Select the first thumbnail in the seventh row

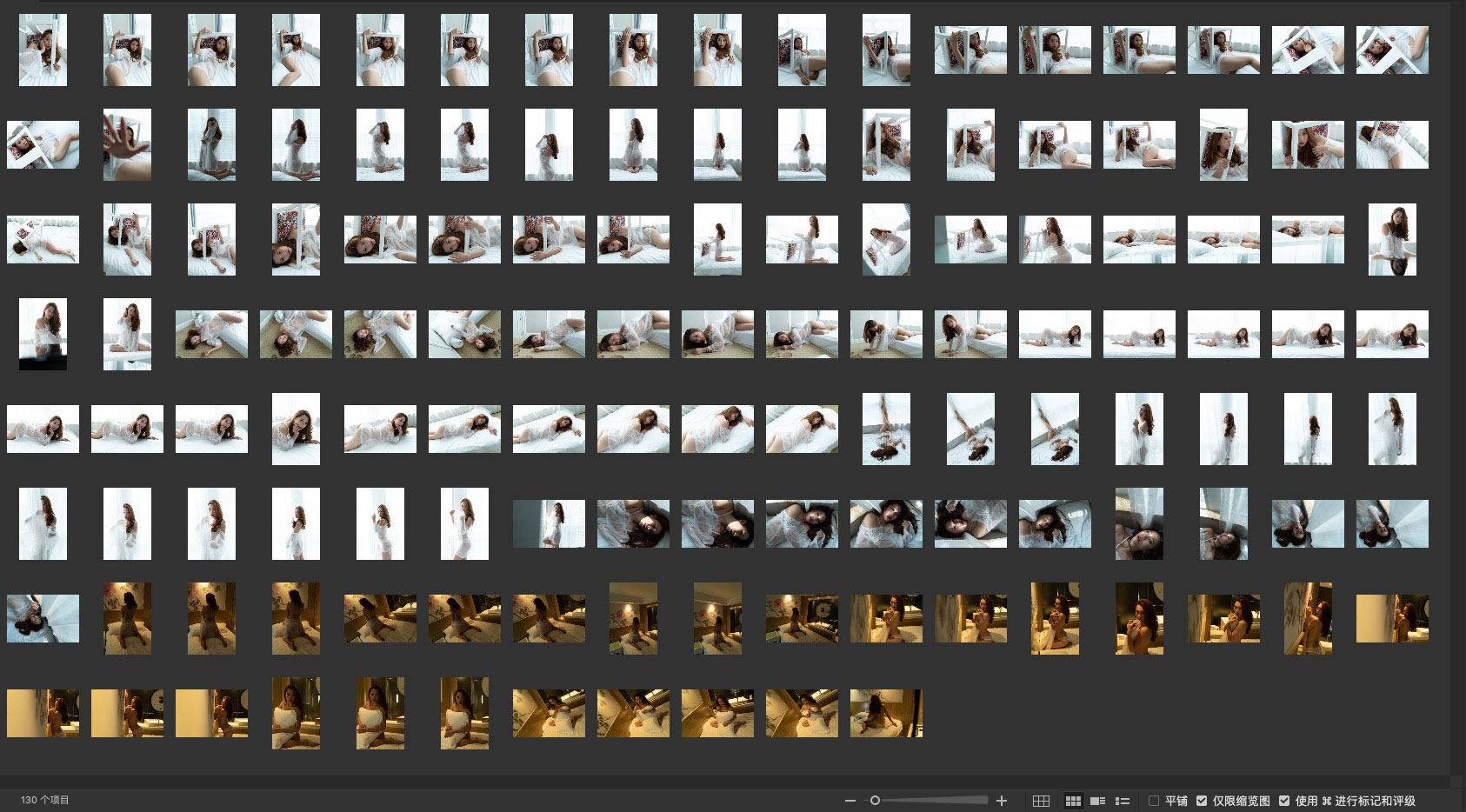click(x=43, y=618)
